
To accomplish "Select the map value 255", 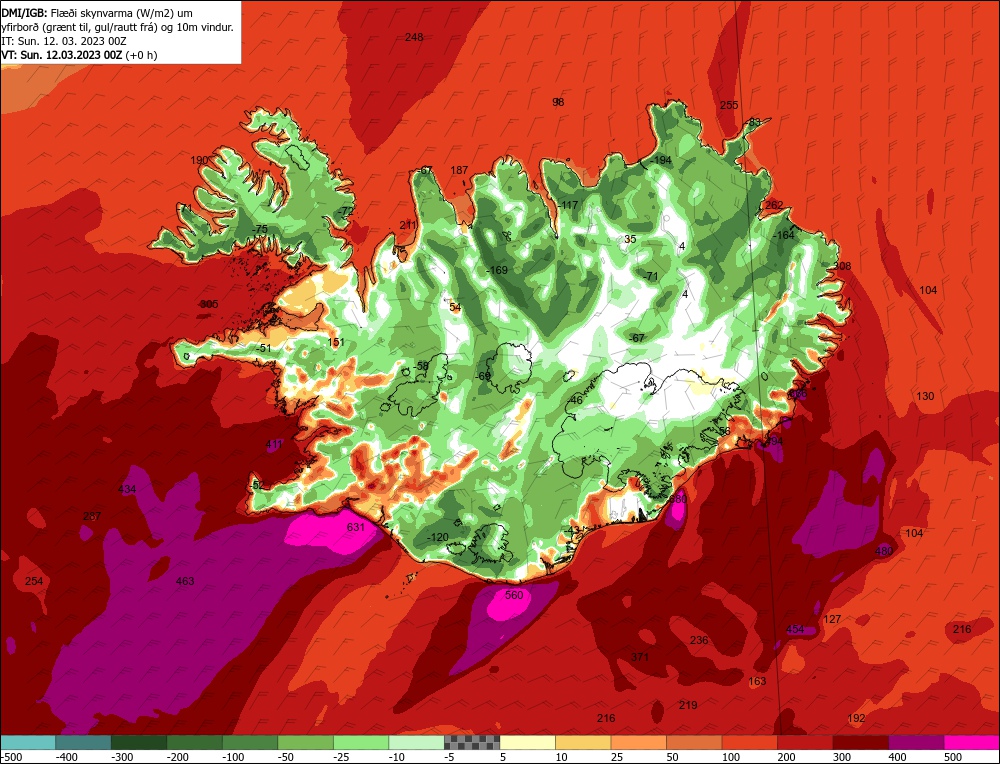I will (x=729, y=105).
